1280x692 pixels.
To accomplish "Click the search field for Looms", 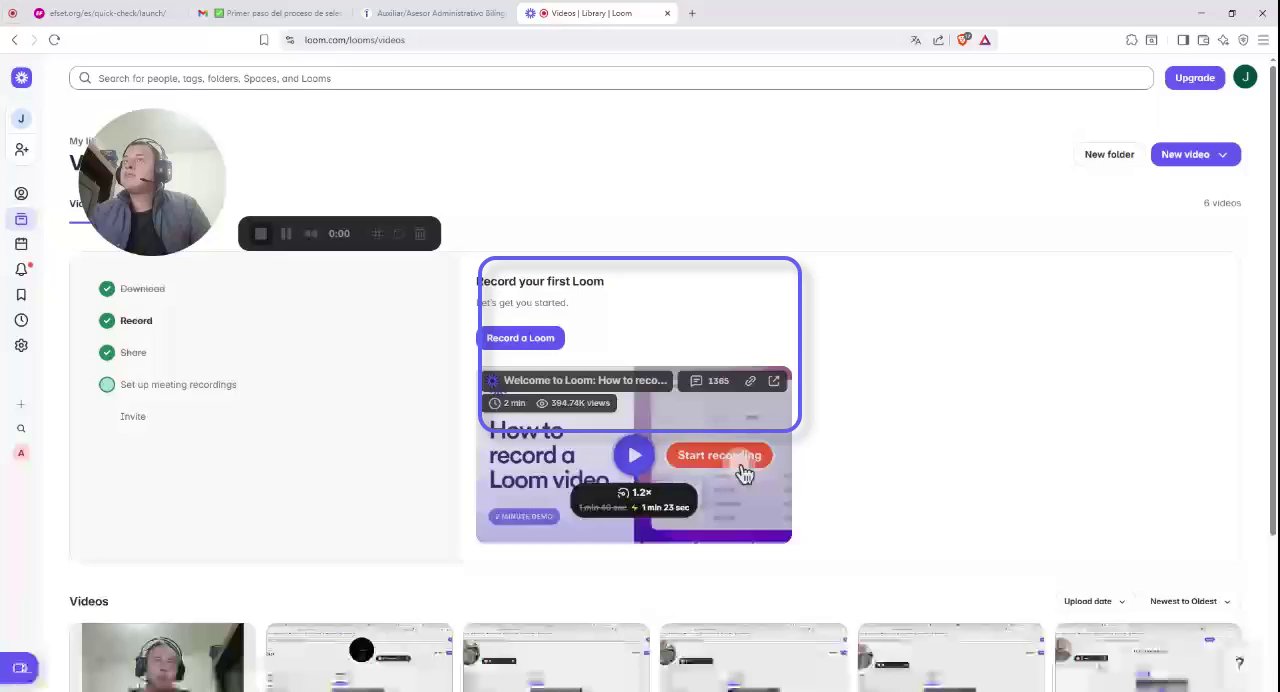I will (611, 78).
